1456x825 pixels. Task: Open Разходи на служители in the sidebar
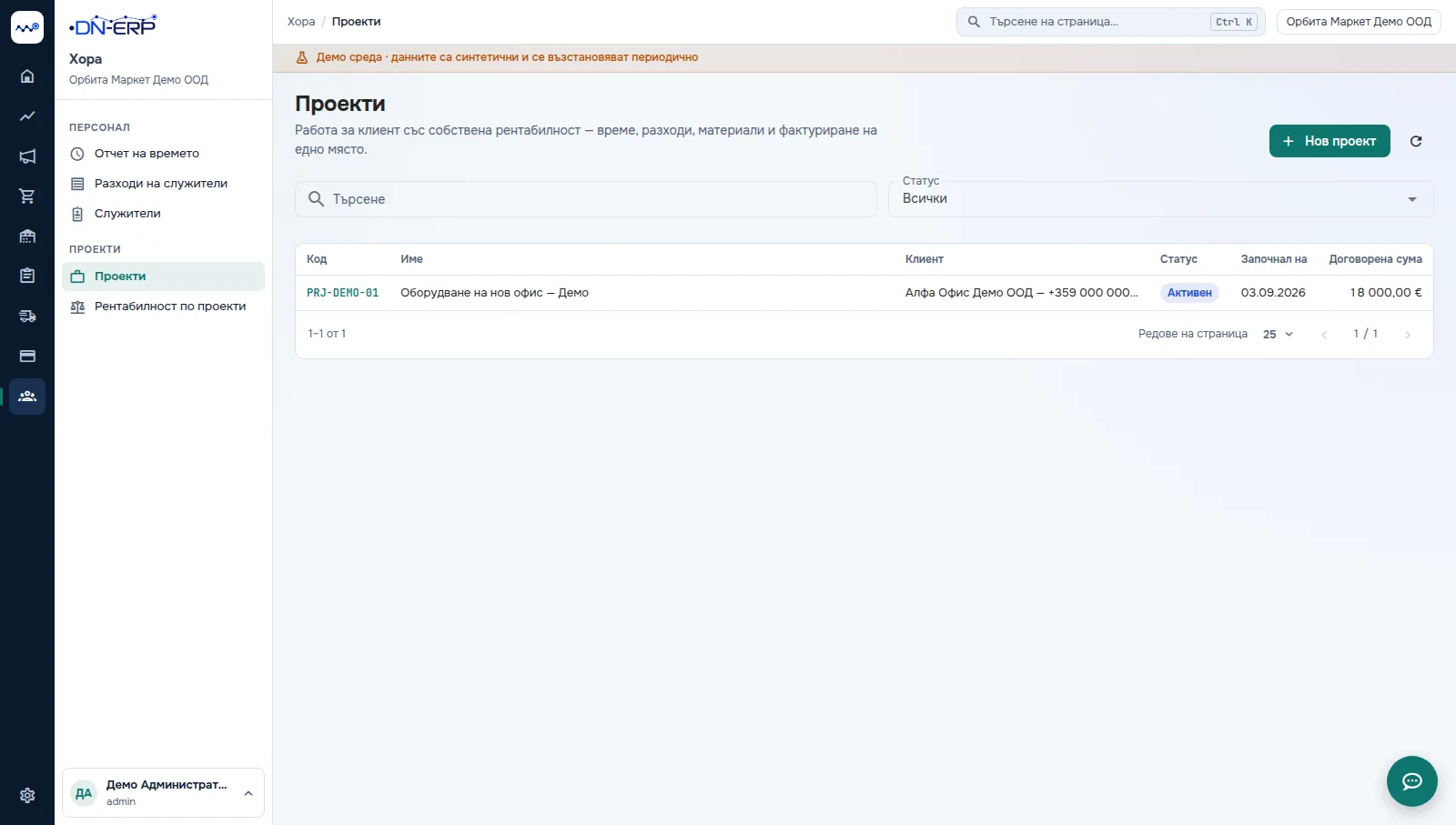(x=163, y=184)
